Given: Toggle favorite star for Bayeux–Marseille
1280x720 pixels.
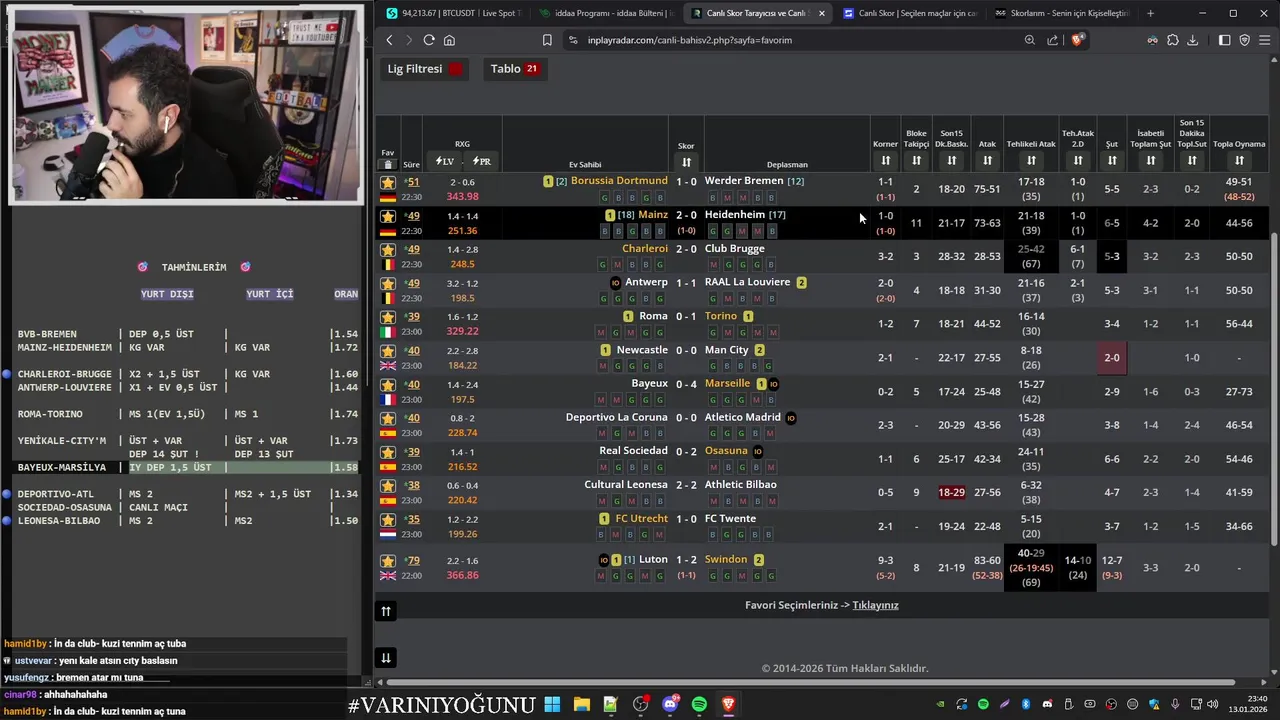Looking at the screenshot, I should click(388, 385).
